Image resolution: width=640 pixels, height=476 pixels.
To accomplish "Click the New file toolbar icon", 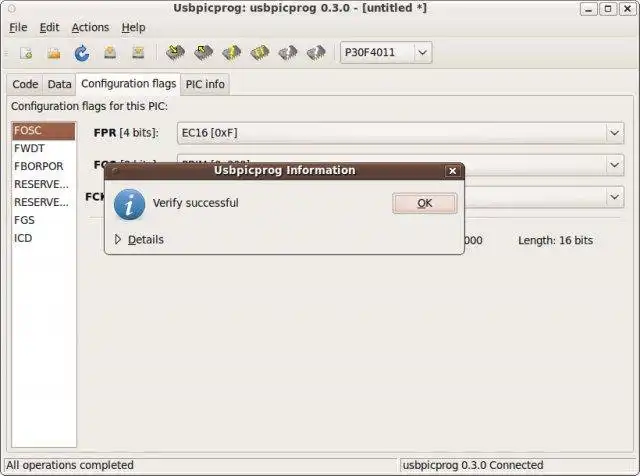I will [x=26, y=53].
